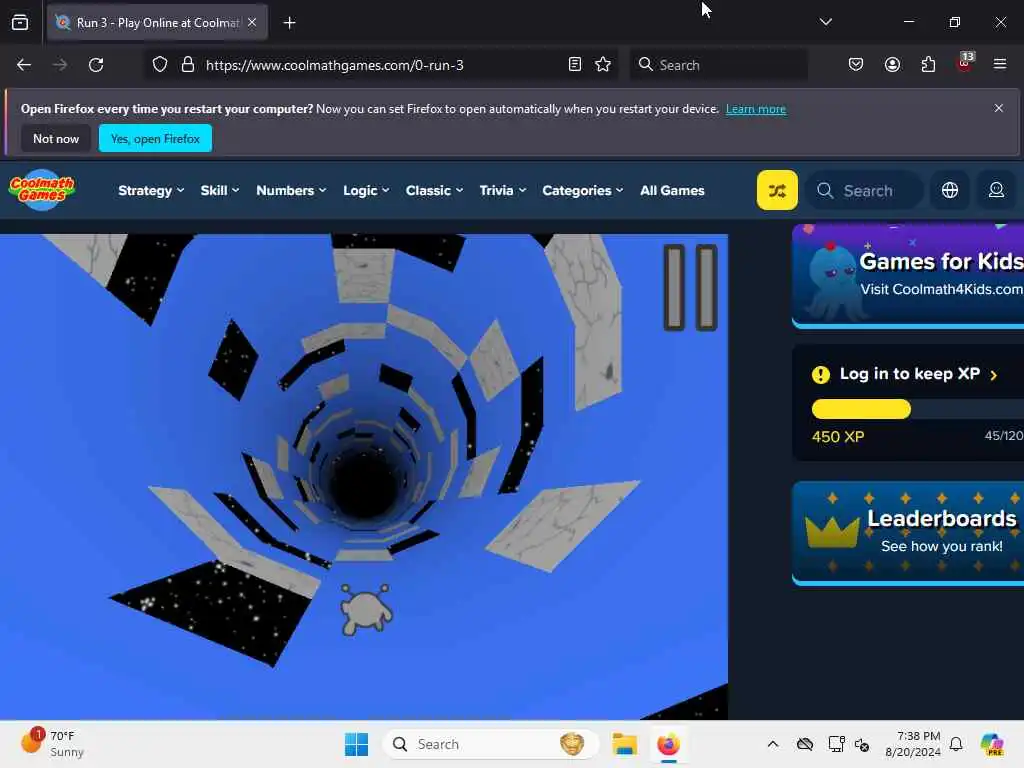Click the crossed-out cloud sync tray icon
The width and height of the screenshot is (1024, 768).
[805, 744]
